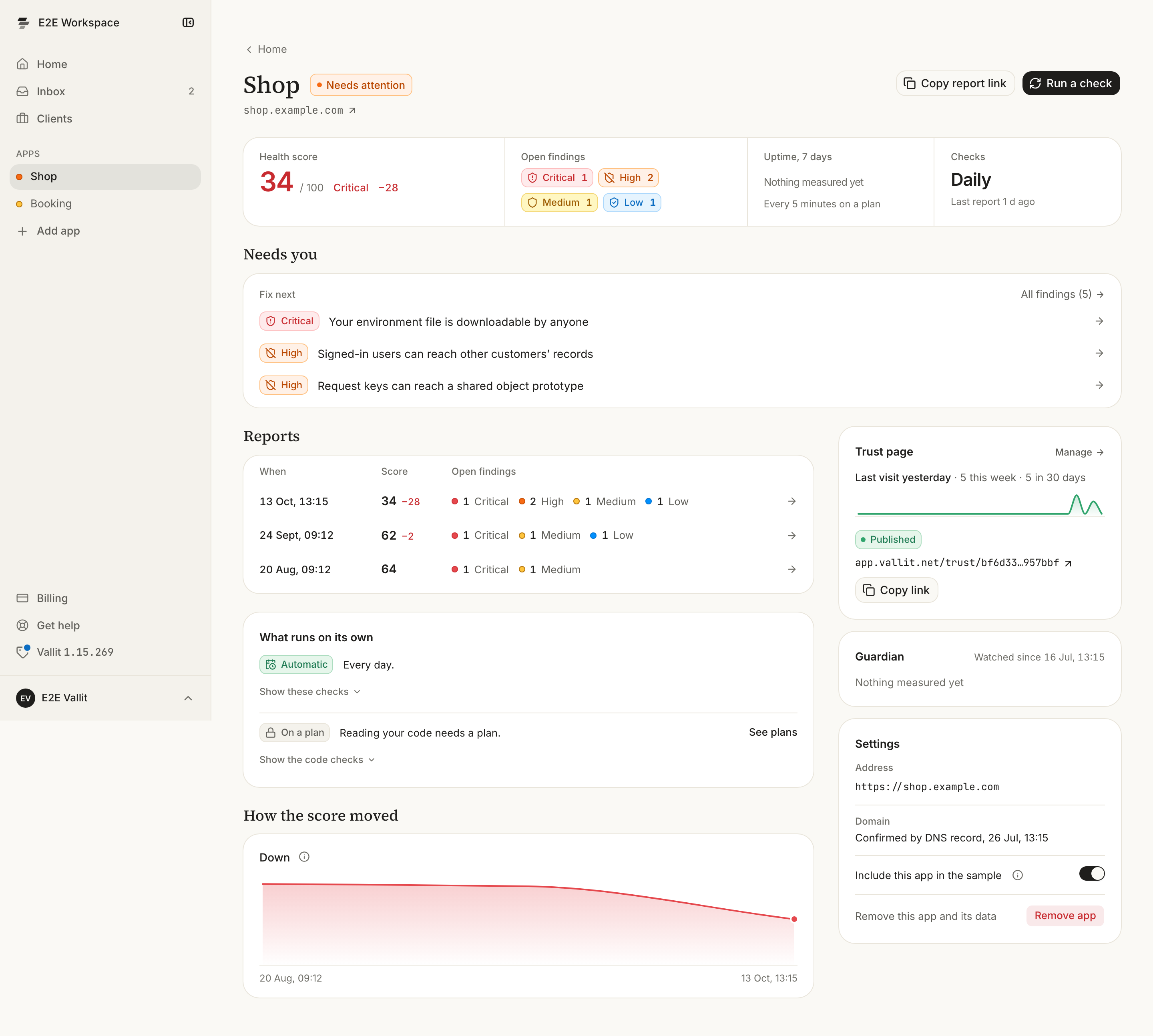The height and width of the screenshot is (1036, 1153).
Task: Click Run a check button
Action: pos(1071,84)
